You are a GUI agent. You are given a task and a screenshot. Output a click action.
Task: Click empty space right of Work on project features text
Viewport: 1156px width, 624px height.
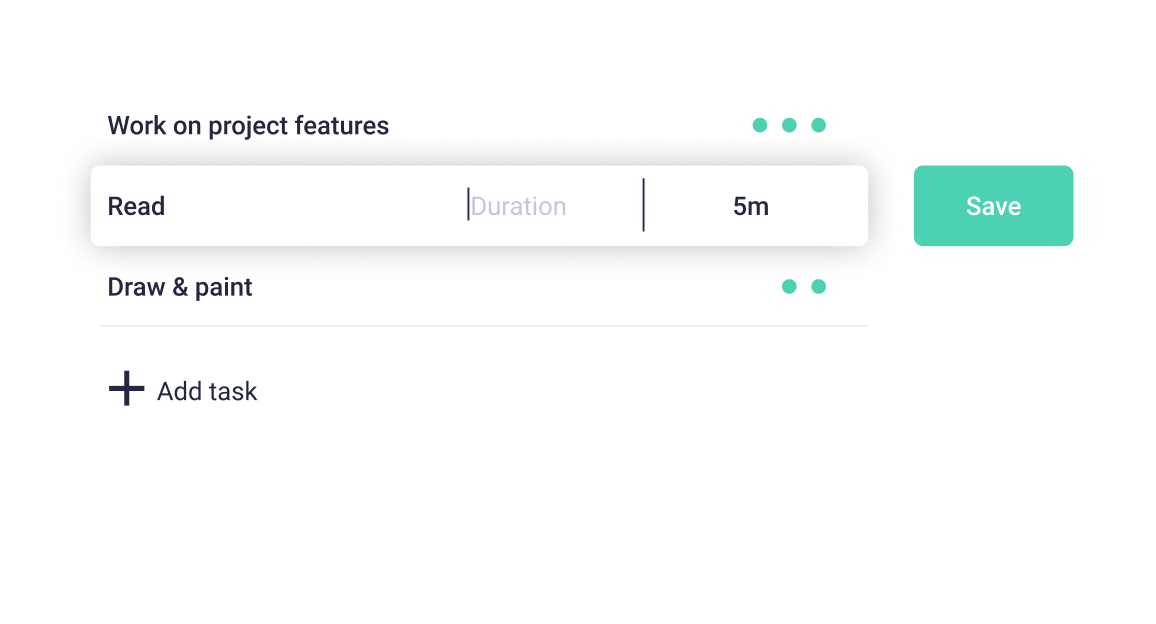point(568,125)
